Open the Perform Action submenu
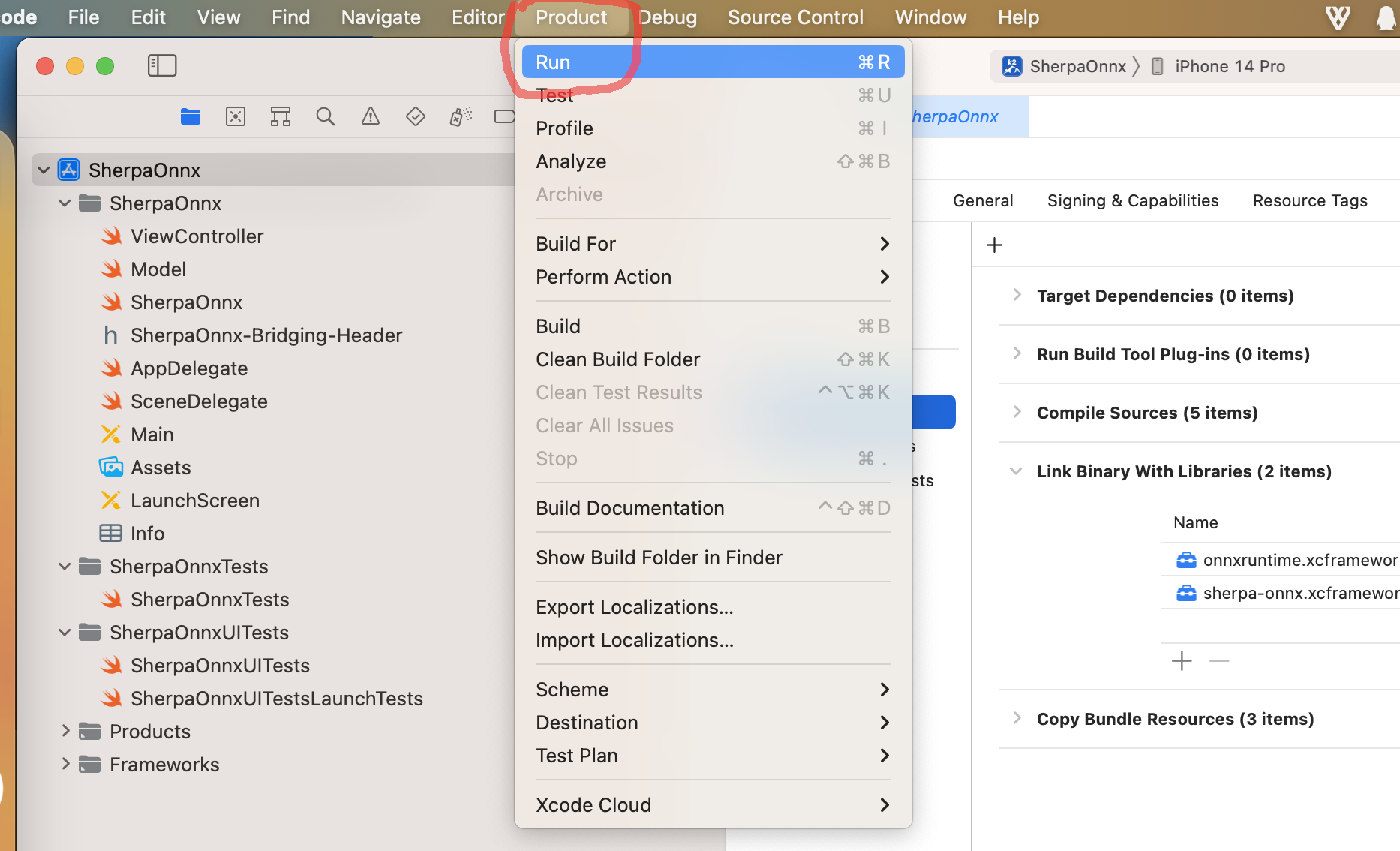1400x851 pixels. (713, 277)
